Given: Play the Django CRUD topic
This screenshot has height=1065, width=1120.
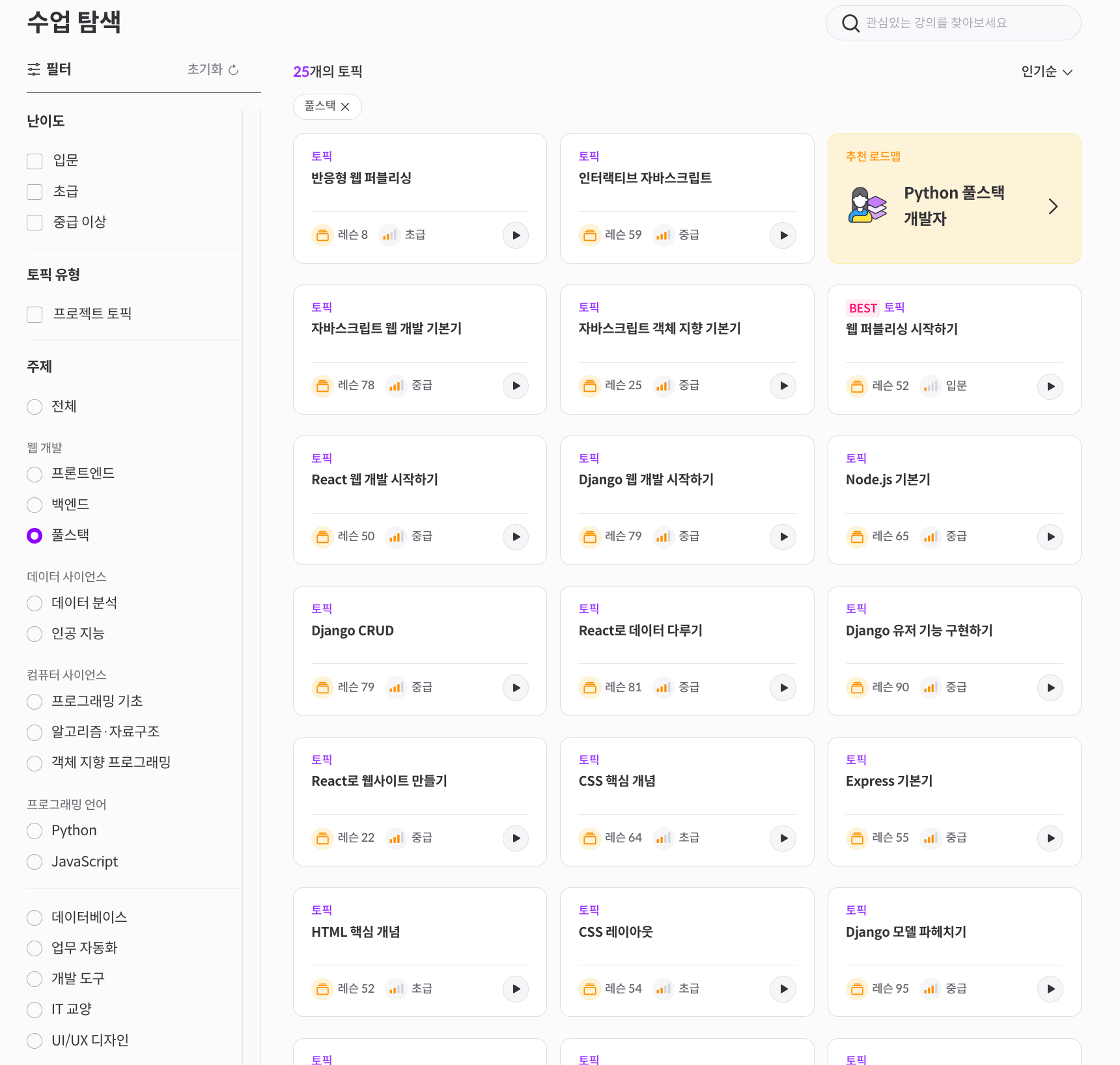Looking at the screenshot, I should point(516,688).
